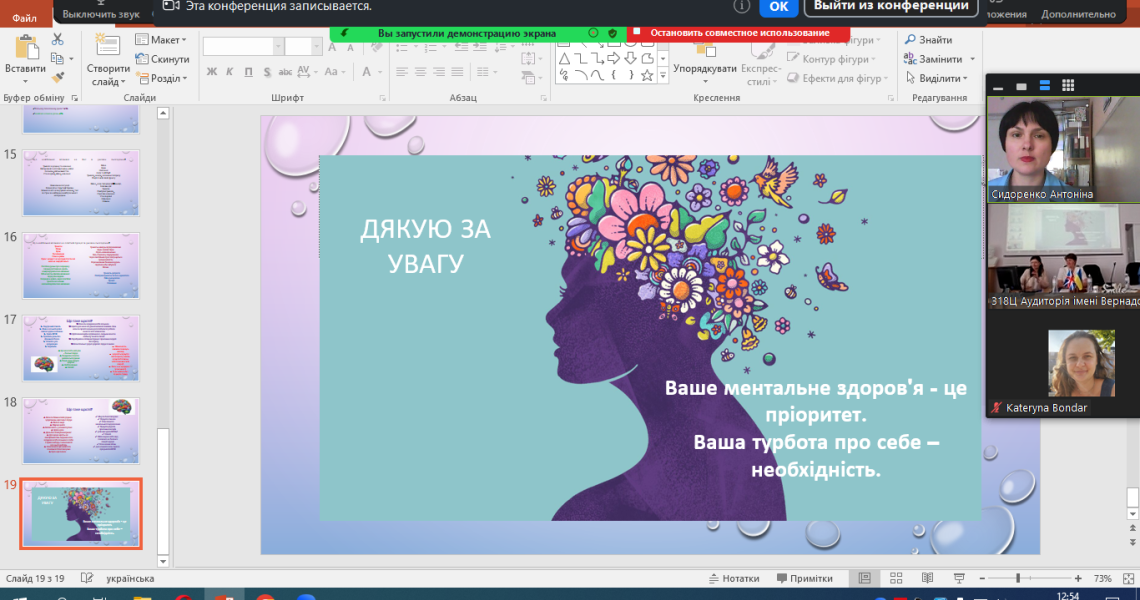Select slide 16 thumbnail
Viewport: 1140px width, 600px height.
coord(81,265)
